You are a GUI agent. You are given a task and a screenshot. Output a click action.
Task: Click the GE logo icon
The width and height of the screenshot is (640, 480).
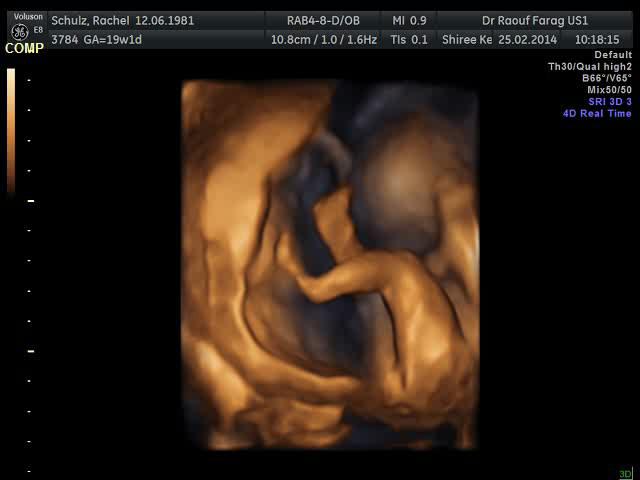click(19, 31)
